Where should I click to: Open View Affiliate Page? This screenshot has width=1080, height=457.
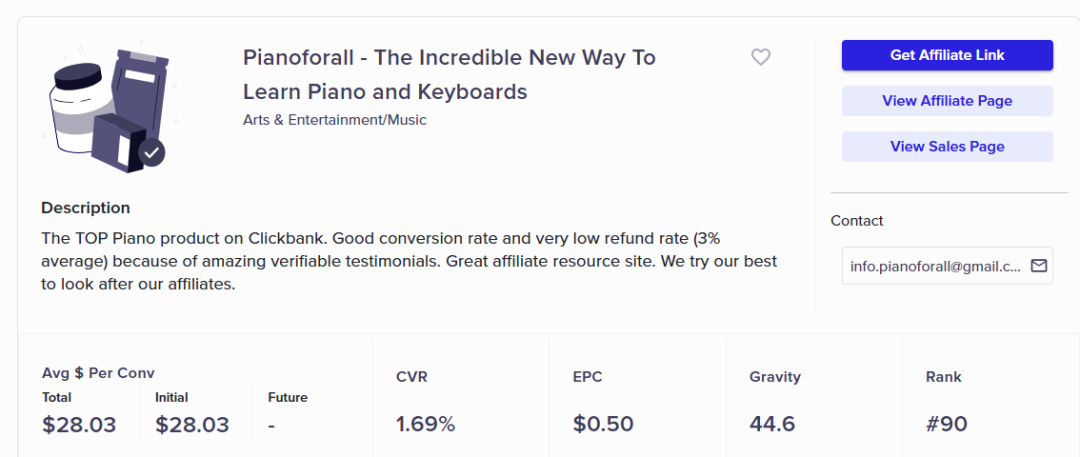947,101
